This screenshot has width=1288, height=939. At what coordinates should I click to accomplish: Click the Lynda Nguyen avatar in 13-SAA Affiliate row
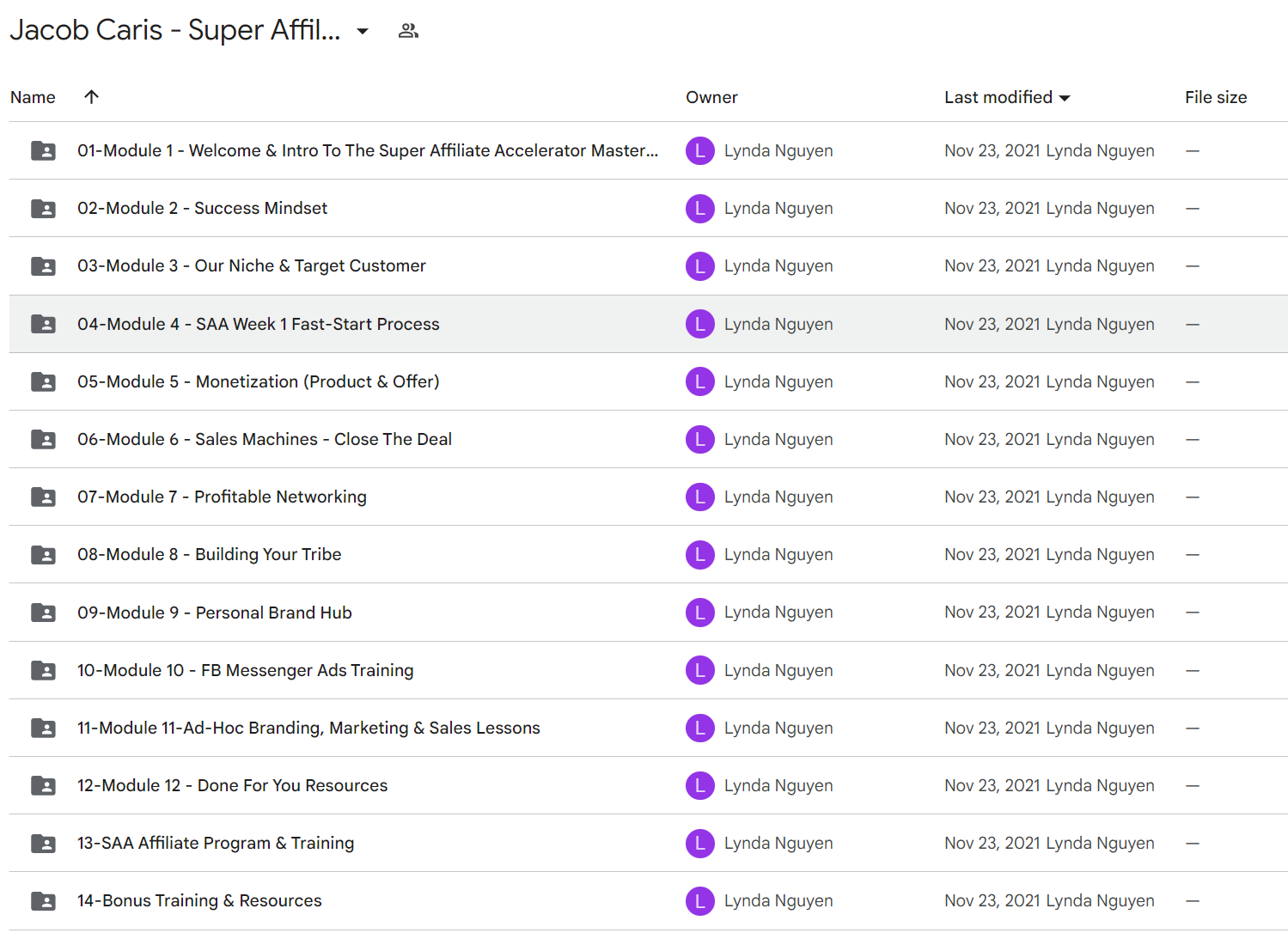[699, 843]
